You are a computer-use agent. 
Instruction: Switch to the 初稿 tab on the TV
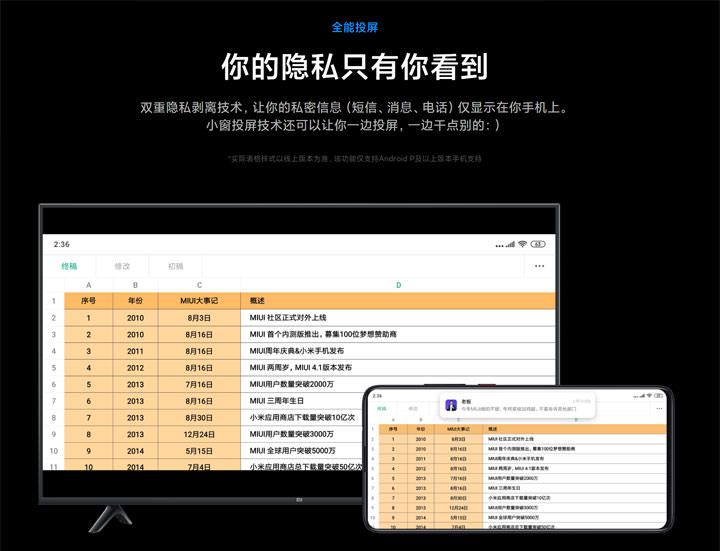coord(175,266)
